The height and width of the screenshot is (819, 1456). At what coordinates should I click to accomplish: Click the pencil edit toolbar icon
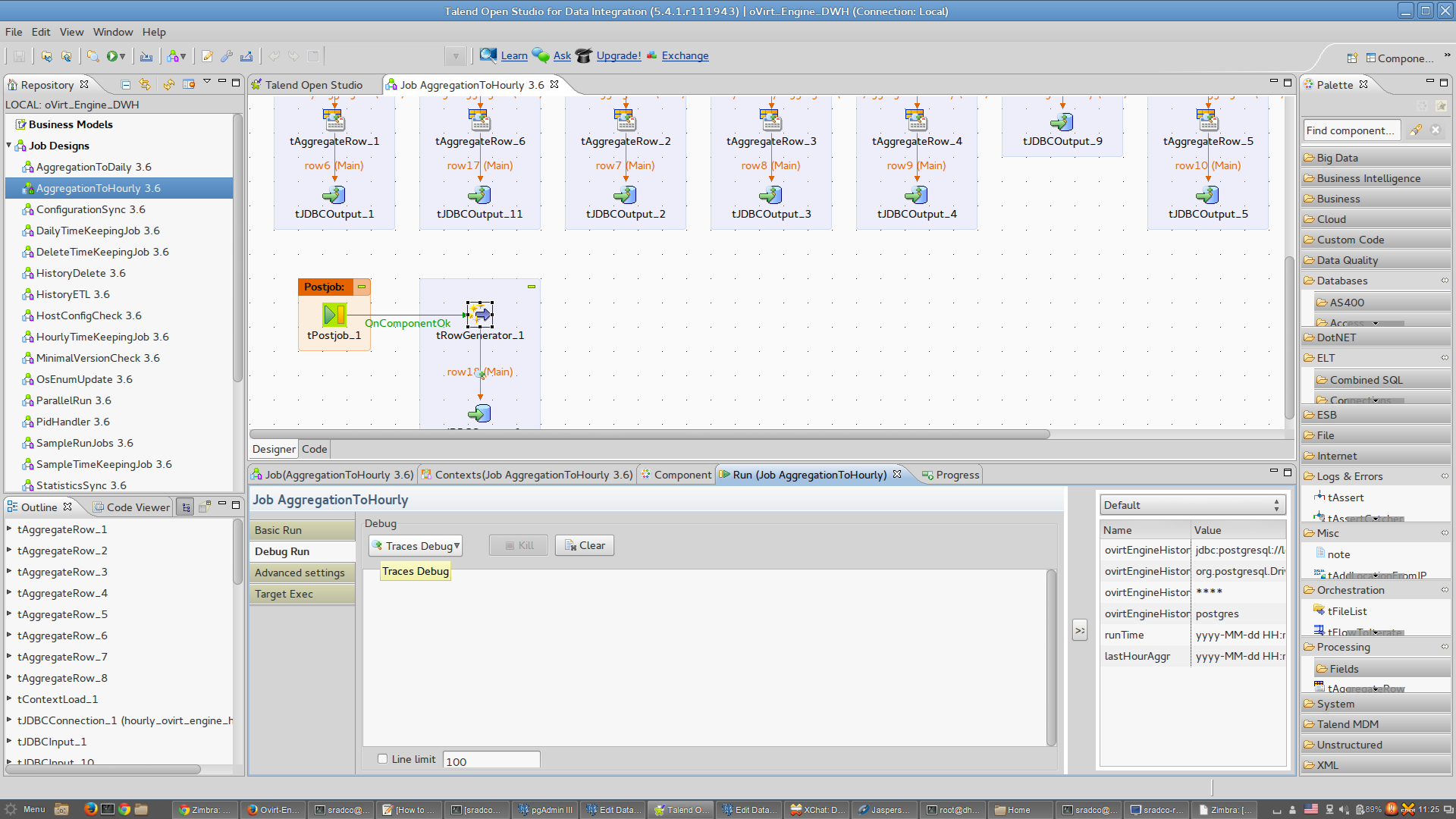click(206, 56)
